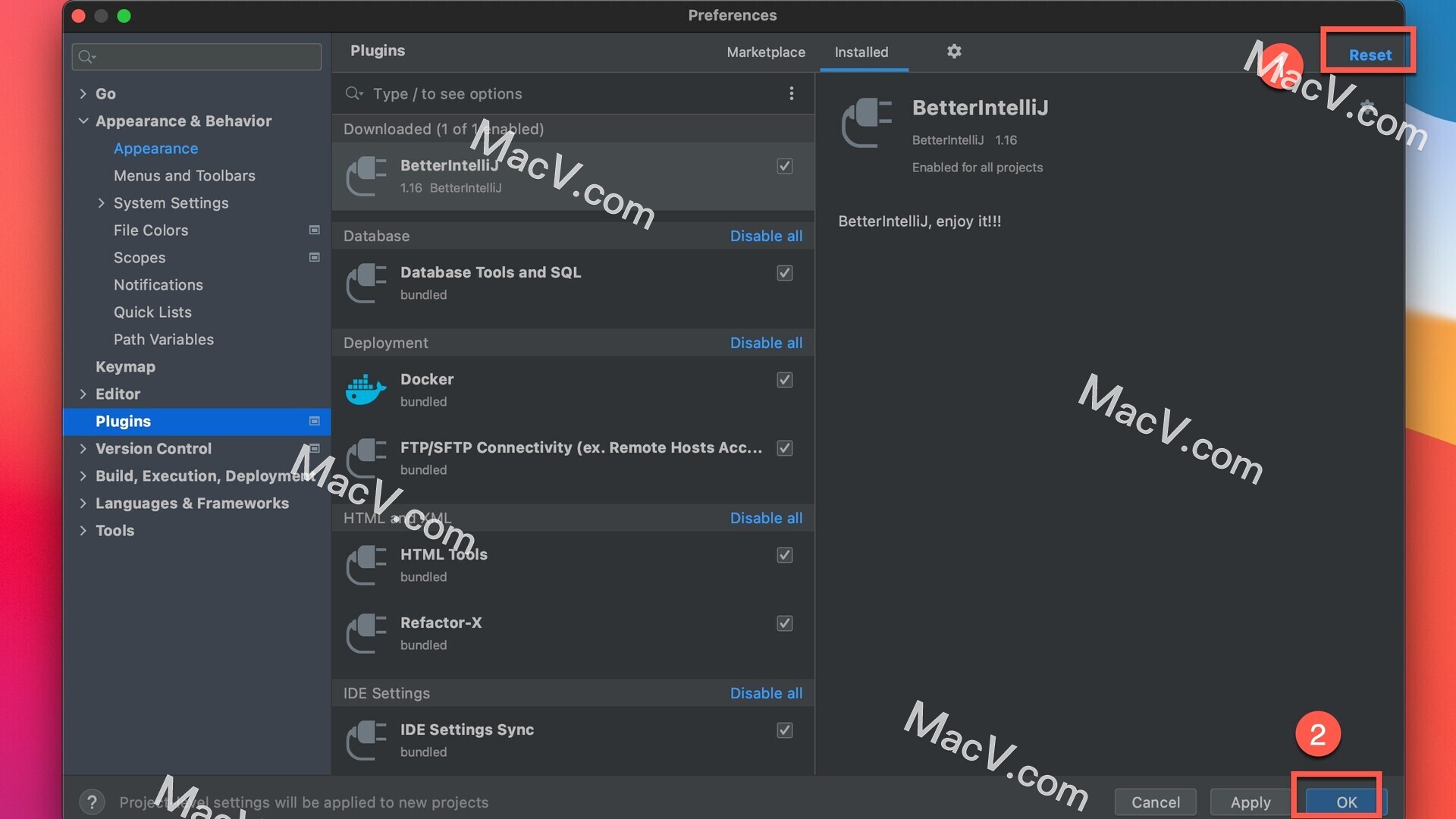Click Disable all for Deployment plugins
The width and height of the screenshot is (1456, 819).
(766, 343)
